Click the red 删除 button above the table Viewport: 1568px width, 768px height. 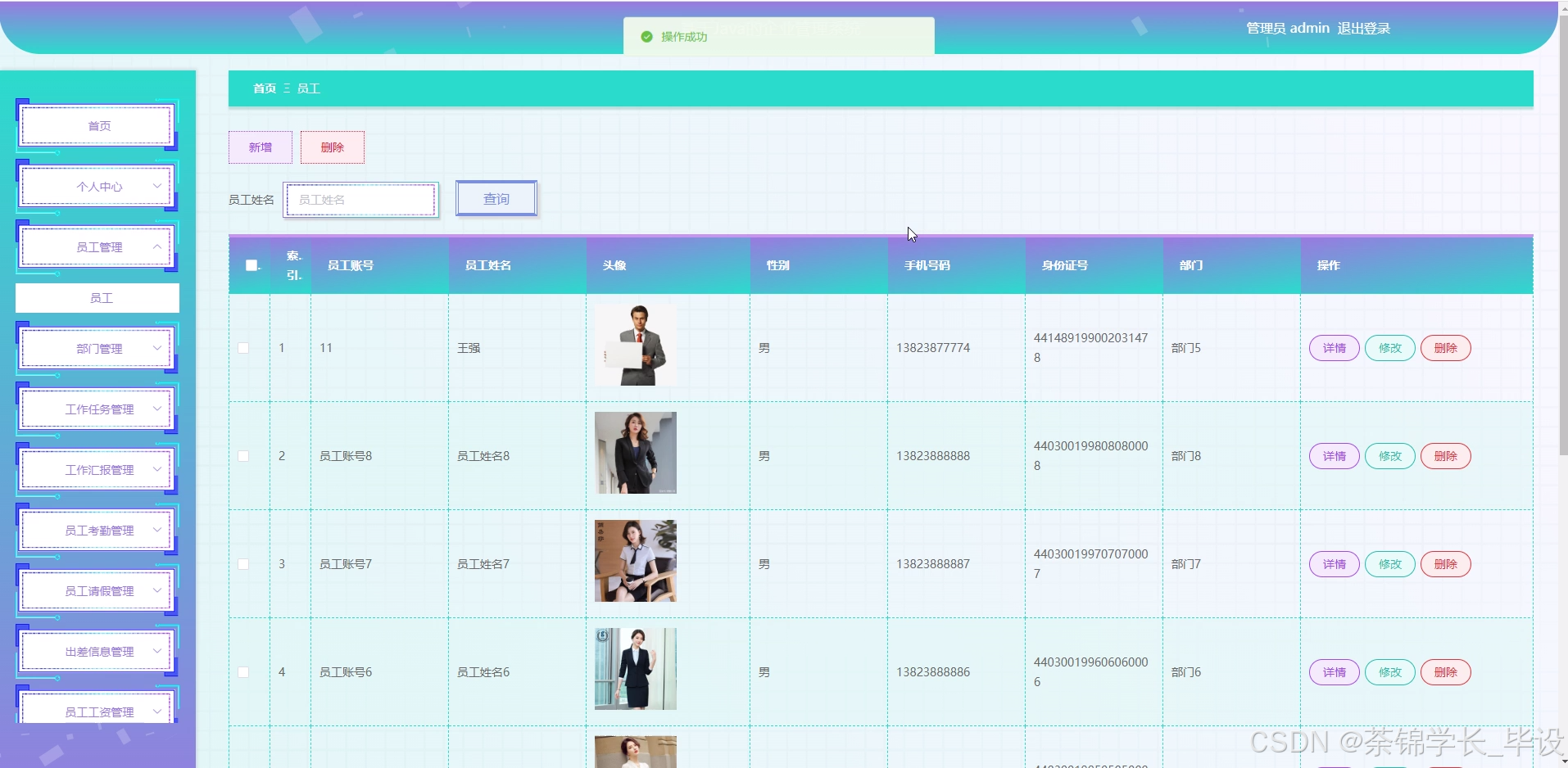333,147
